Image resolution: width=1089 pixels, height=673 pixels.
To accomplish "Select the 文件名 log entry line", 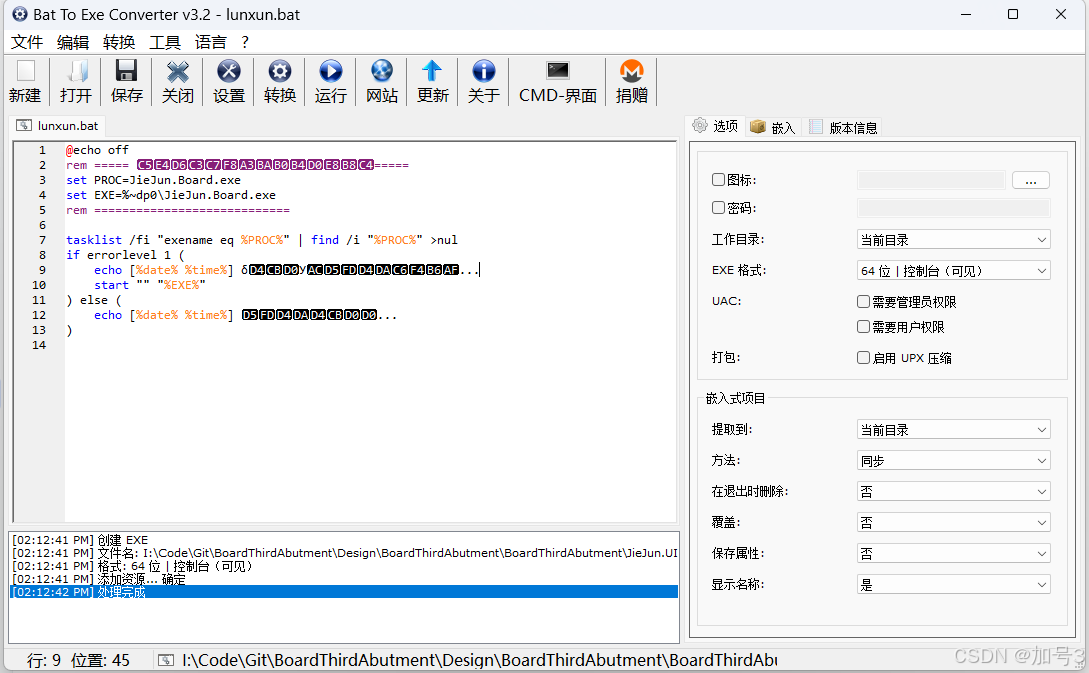I will tap(344, 553).
